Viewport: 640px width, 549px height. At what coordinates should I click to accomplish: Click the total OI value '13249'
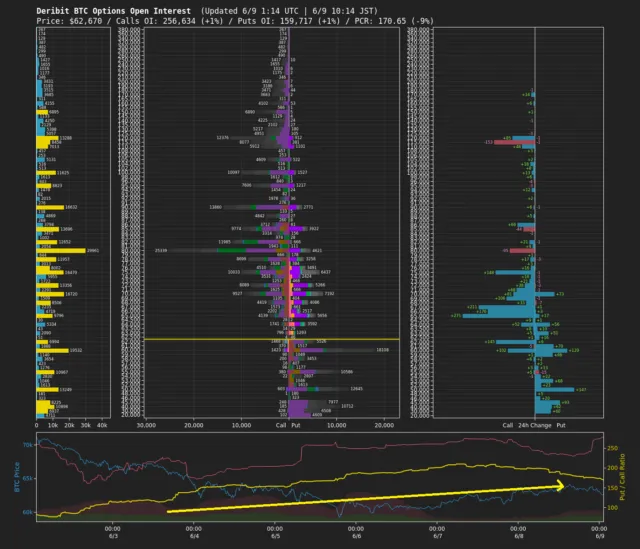pos(65,389)
